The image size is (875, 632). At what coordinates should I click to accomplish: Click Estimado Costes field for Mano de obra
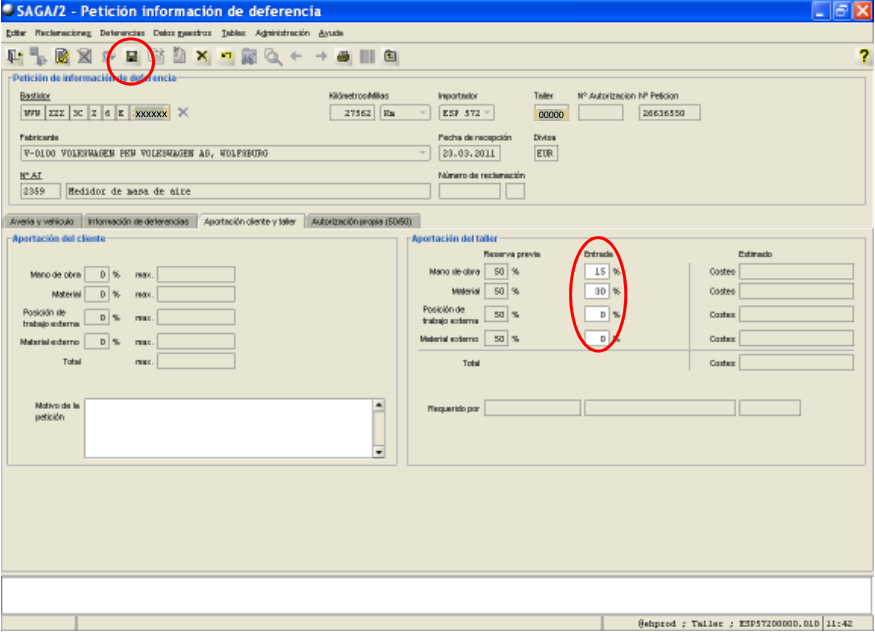(x=796, y=271)
